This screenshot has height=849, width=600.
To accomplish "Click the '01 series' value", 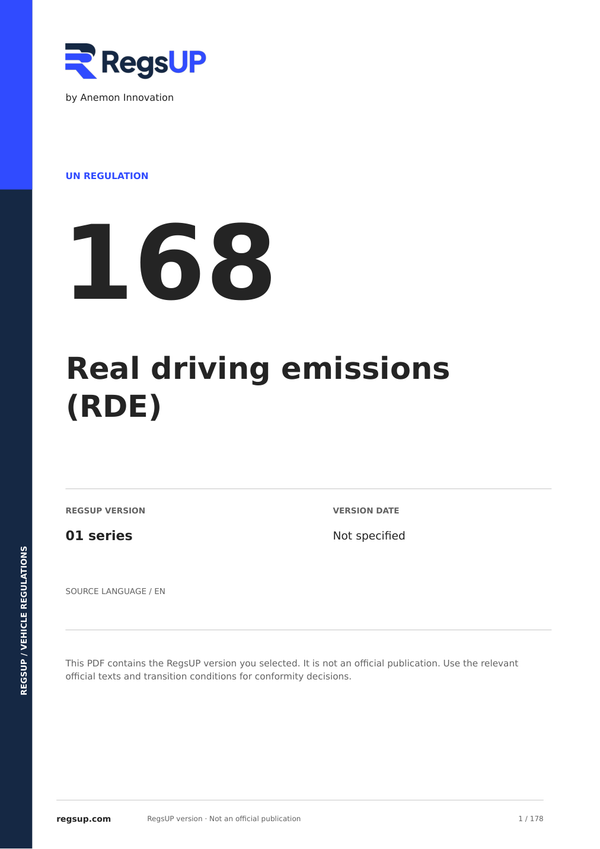I will (x=99, y=535).
